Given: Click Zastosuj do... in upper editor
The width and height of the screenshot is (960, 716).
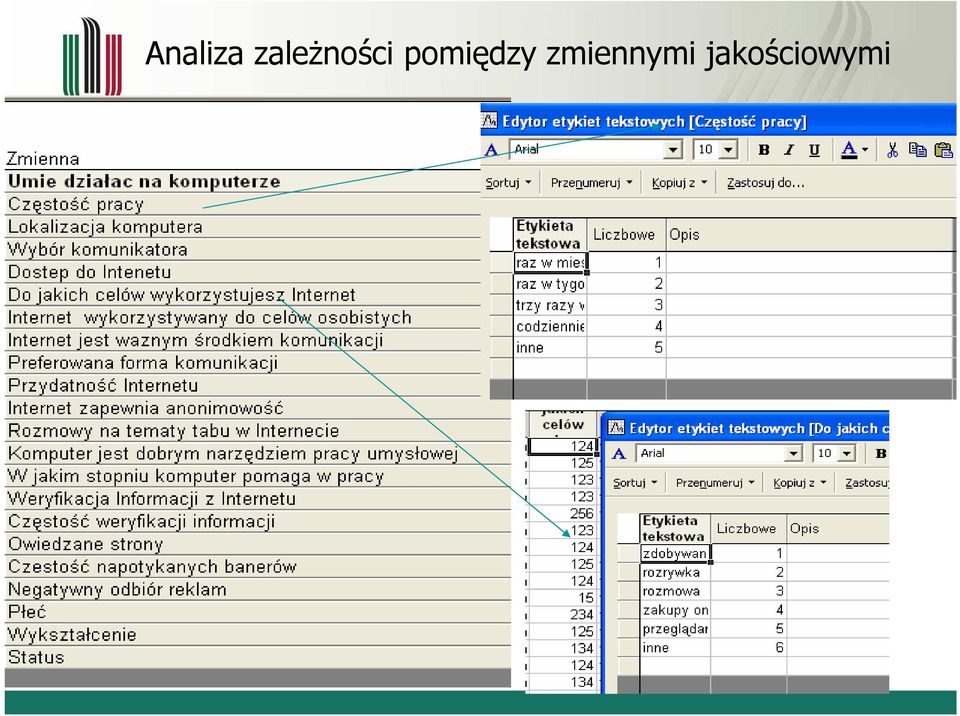Looking at the screenshot, I should click(765, 183).
